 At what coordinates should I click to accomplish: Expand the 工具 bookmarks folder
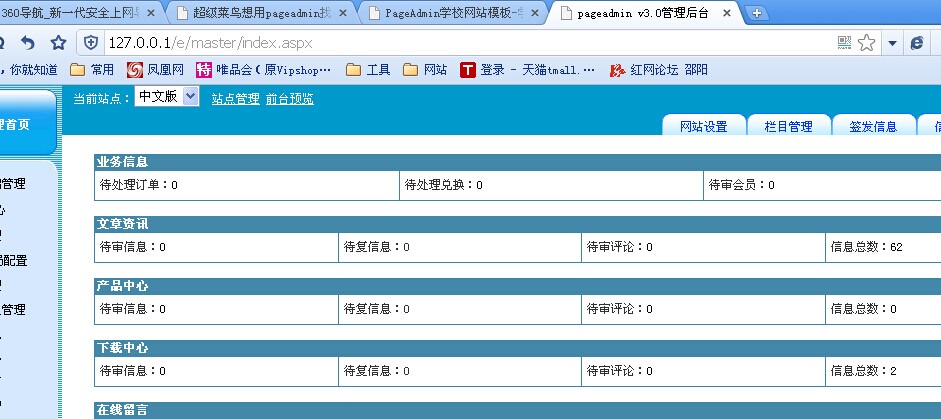pos(367,70)
